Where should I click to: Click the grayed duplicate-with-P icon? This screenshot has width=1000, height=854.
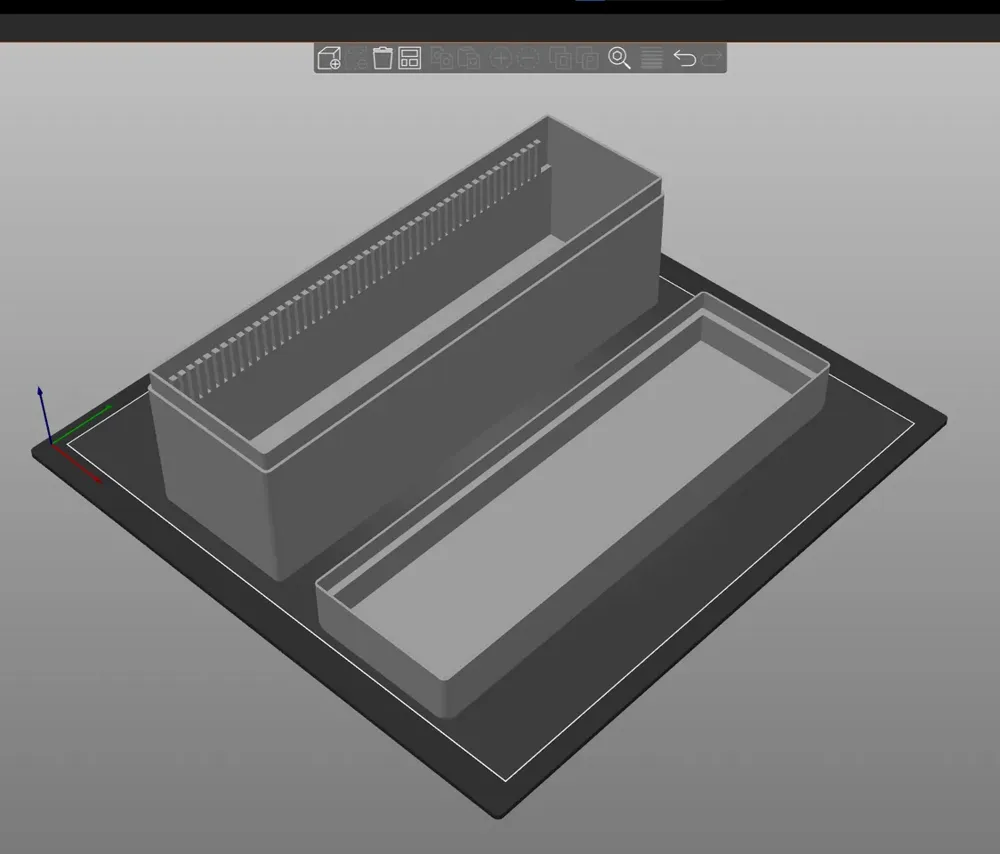tap(587, 59)
